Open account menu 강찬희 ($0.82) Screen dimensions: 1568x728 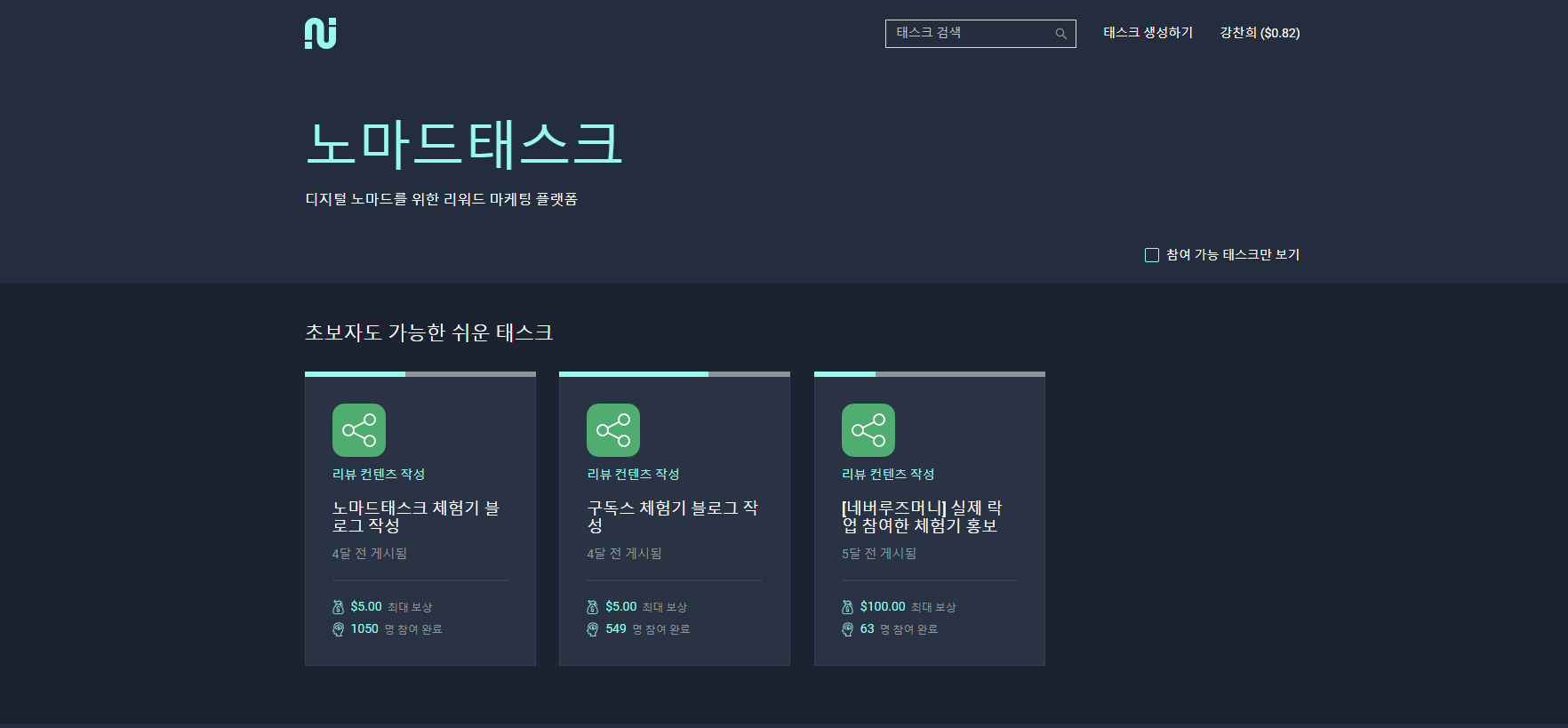[x=1260, y=33]
